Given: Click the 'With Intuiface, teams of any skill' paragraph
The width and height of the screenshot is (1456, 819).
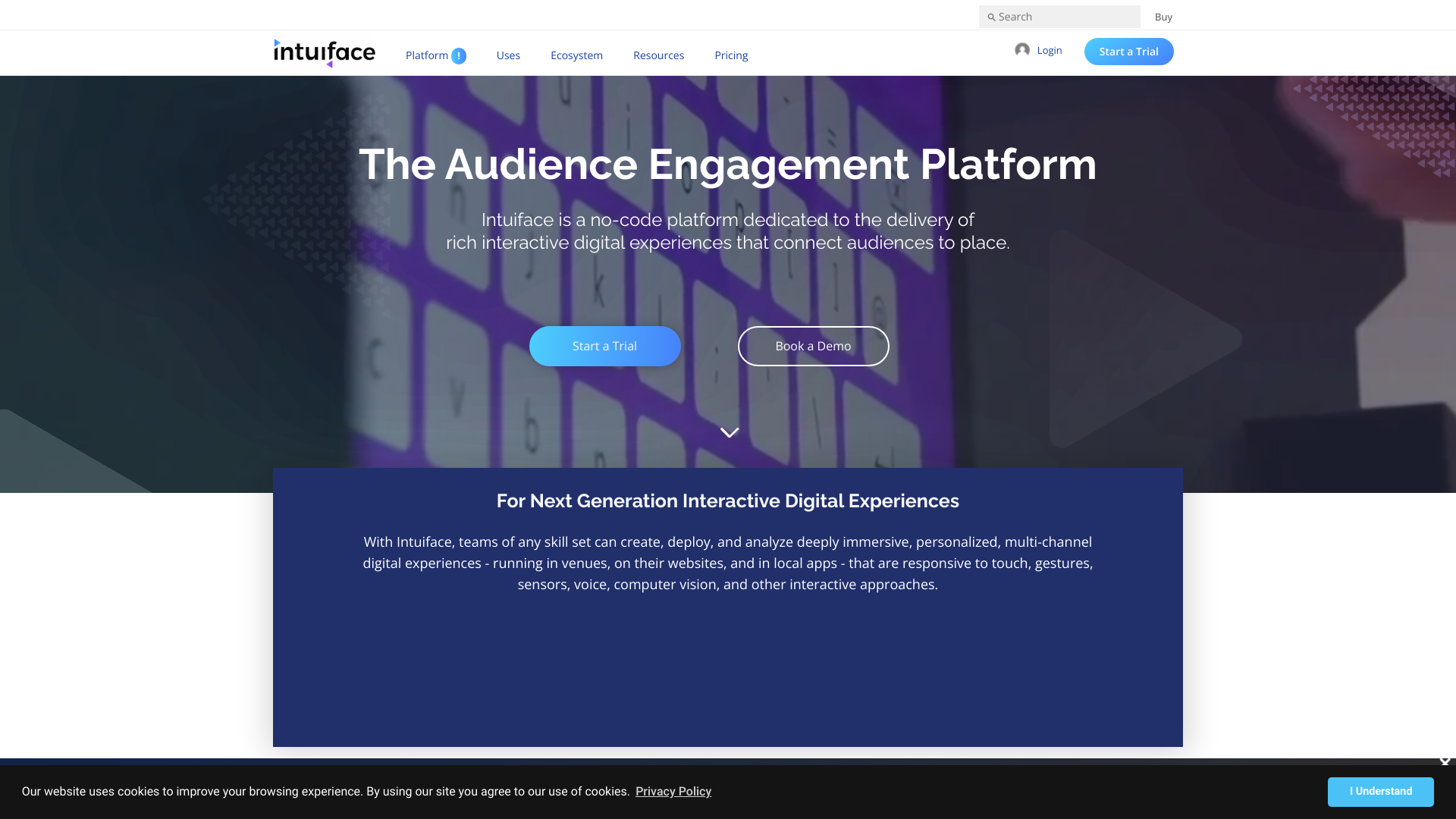Looking at the screenshot, I should (728, 563).
